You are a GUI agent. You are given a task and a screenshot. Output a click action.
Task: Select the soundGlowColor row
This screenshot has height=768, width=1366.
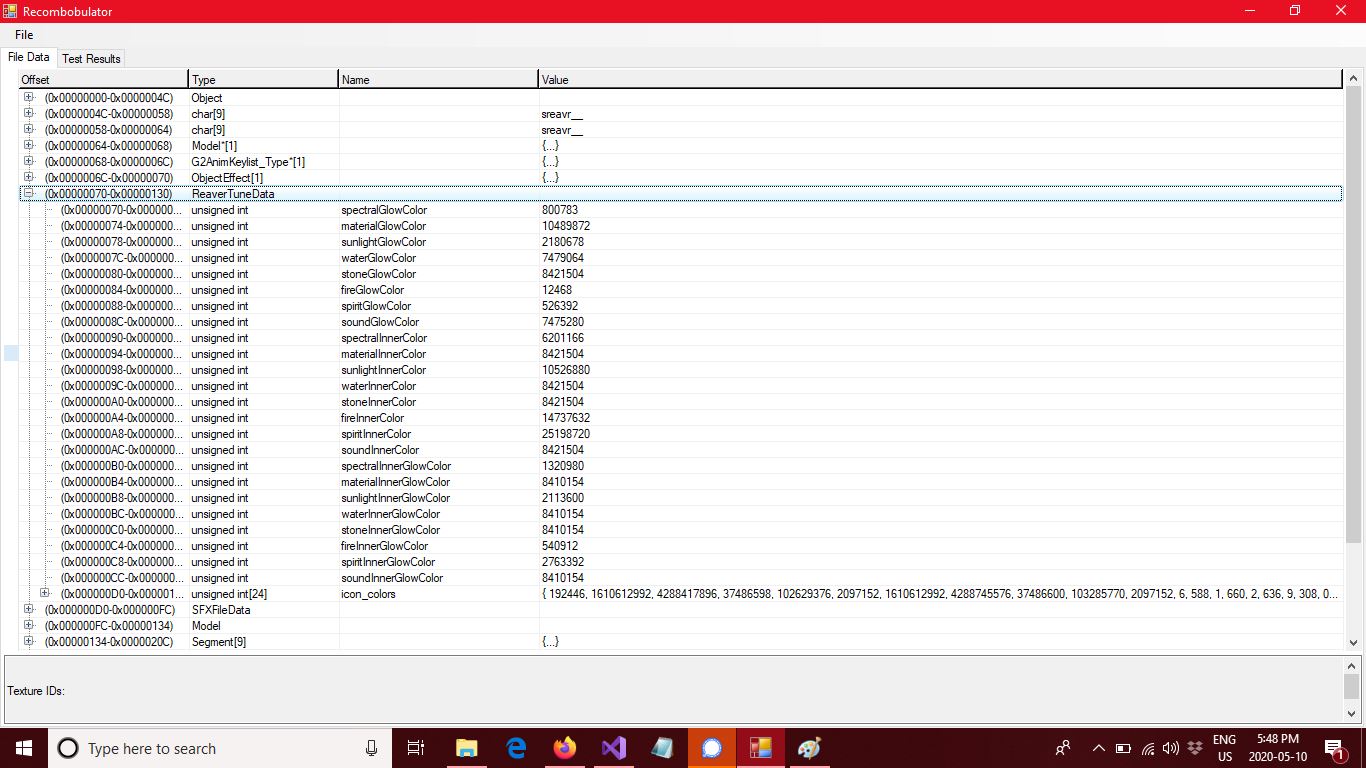680,322
